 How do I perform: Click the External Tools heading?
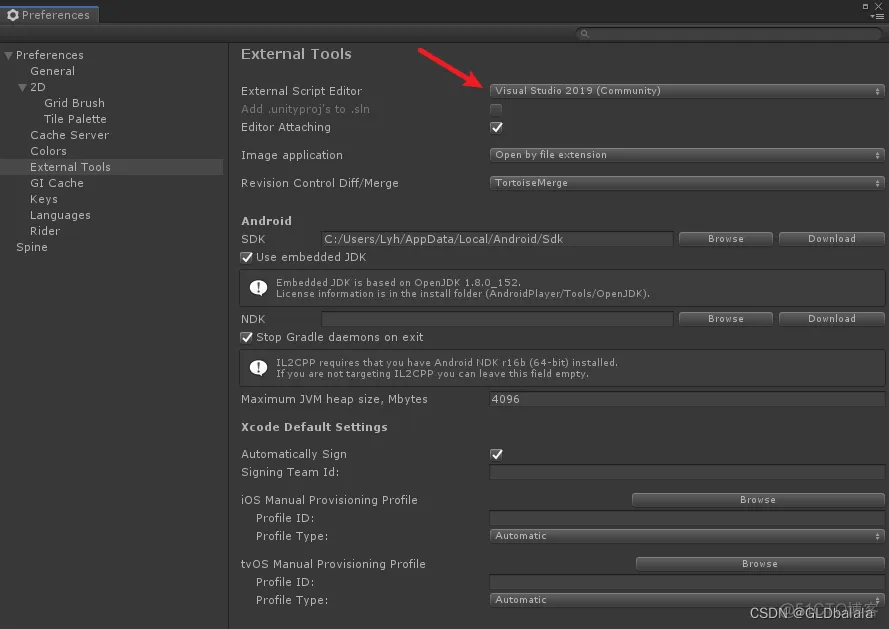296,54
